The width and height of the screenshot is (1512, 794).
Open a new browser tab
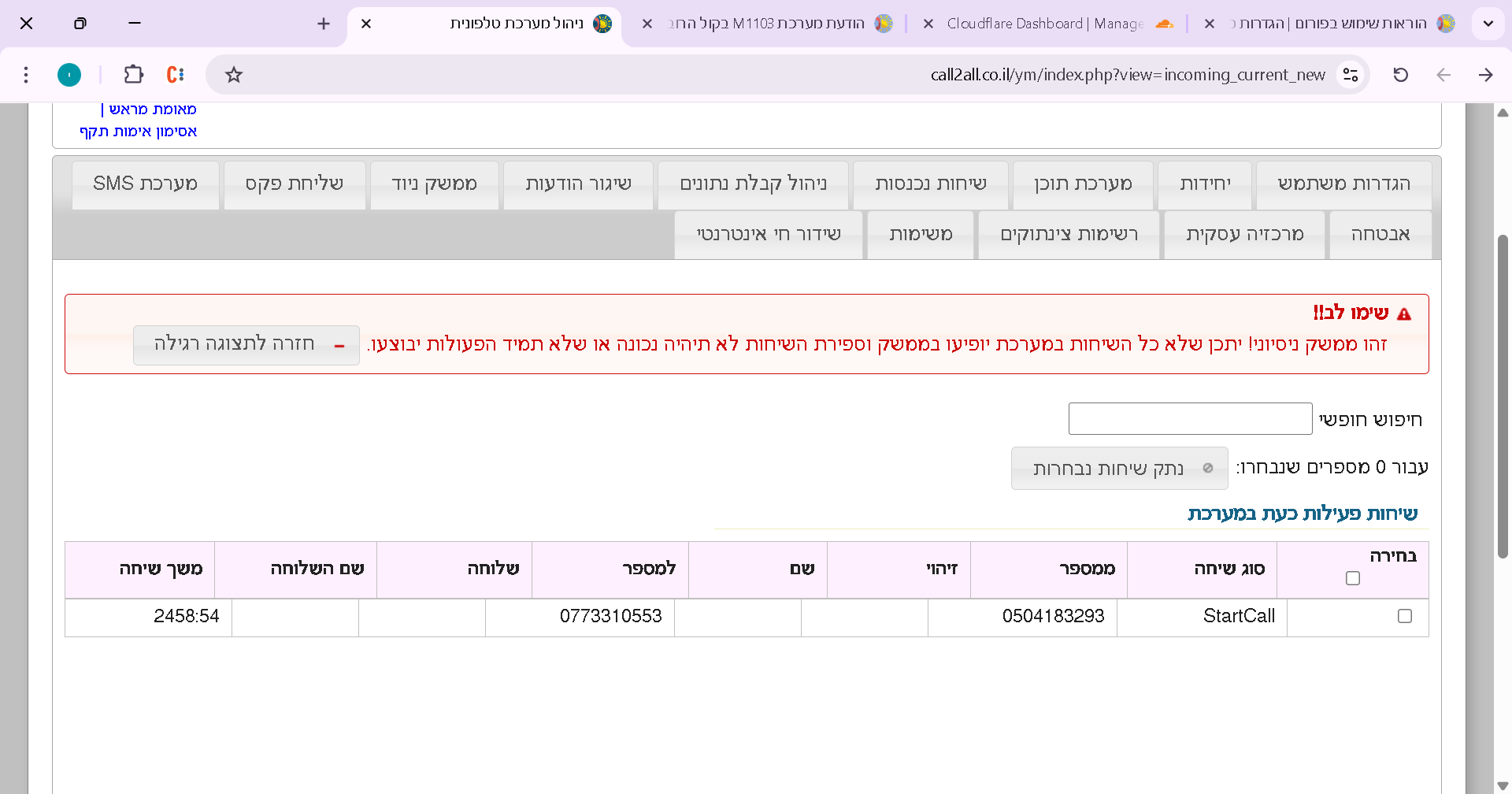click(x=323, y=24)
